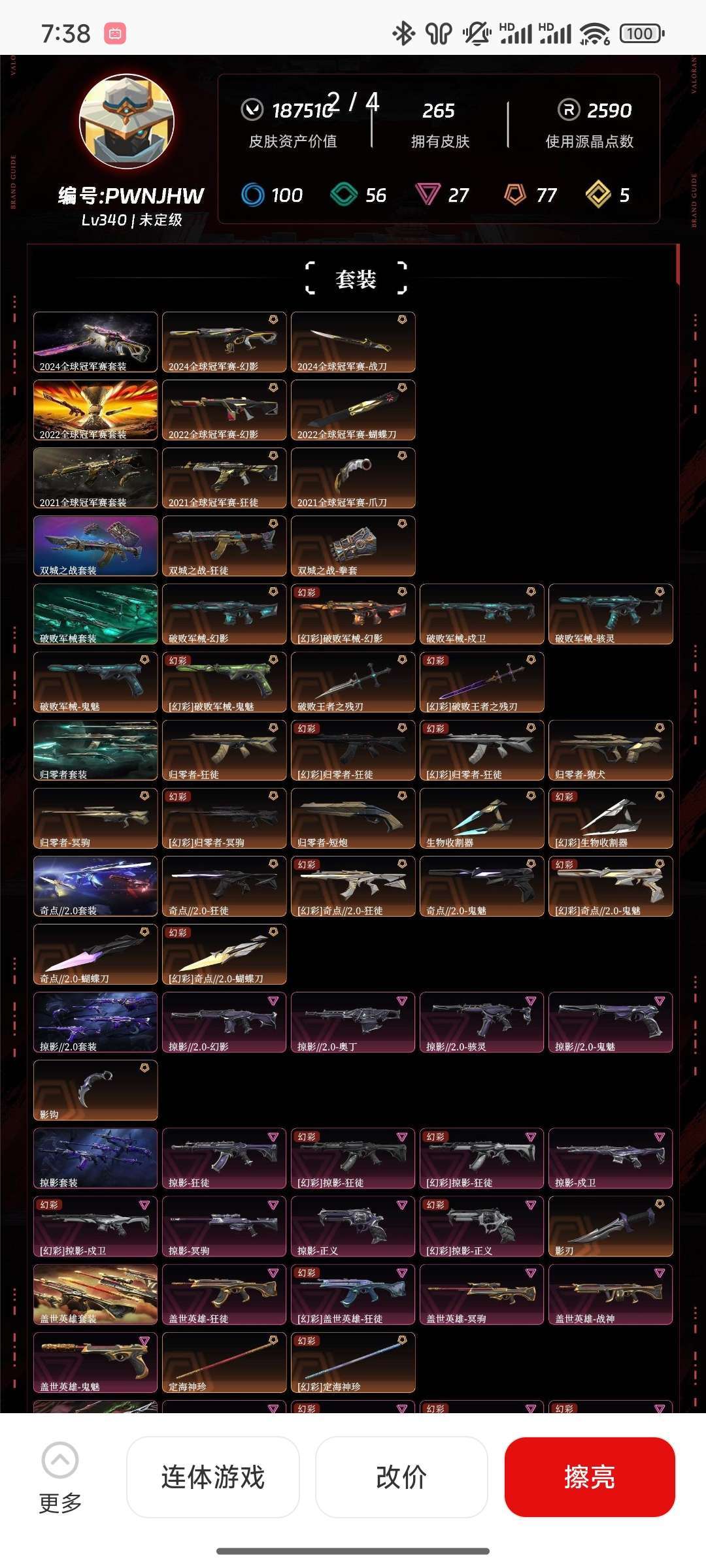Screen dimensions: 706x1568
Task: Tap the red scrollbar indicator at right edge
Action: 678,264
